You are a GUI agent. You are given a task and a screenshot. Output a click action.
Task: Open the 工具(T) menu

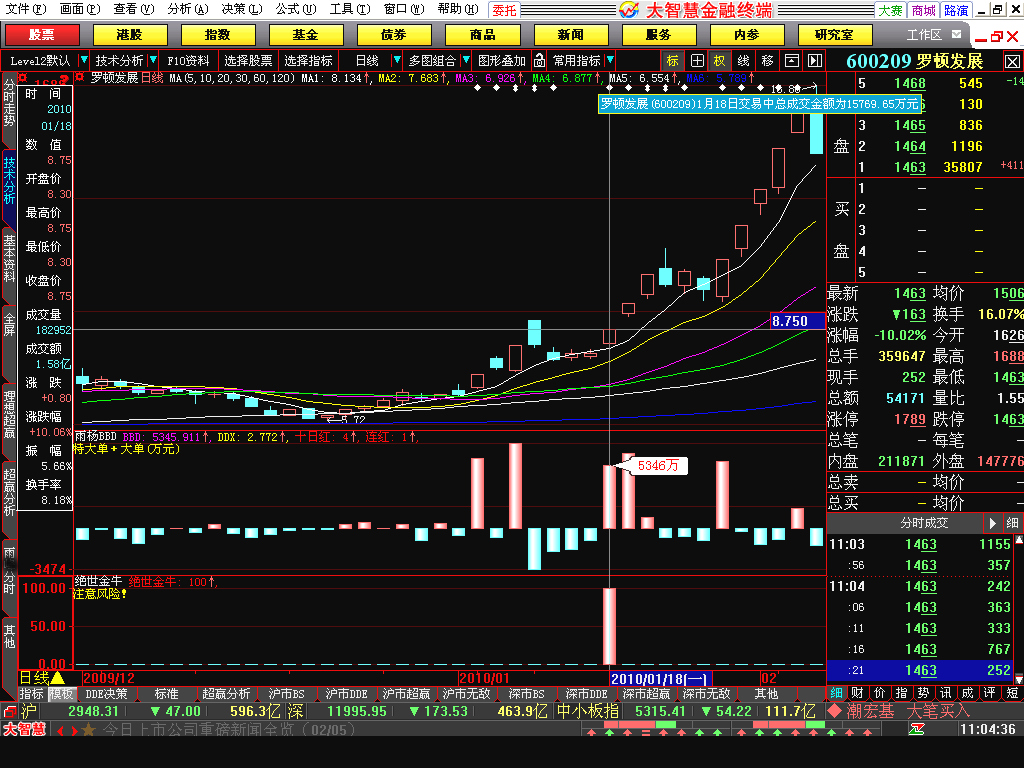tap(350, 9)
